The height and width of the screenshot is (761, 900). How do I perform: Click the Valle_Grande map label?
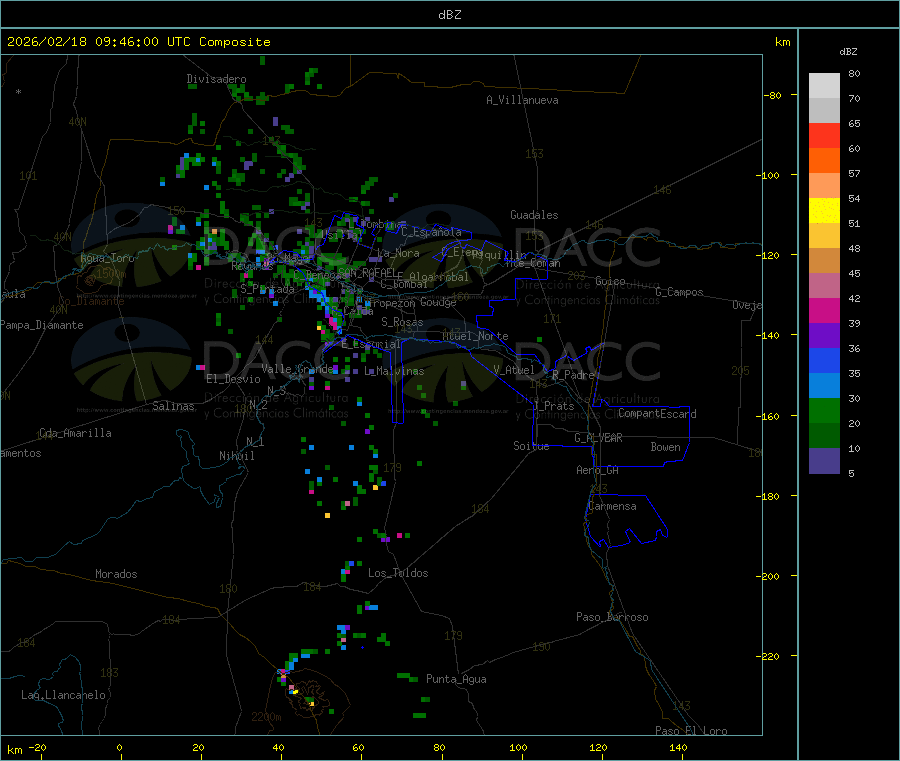coord(297,368)
